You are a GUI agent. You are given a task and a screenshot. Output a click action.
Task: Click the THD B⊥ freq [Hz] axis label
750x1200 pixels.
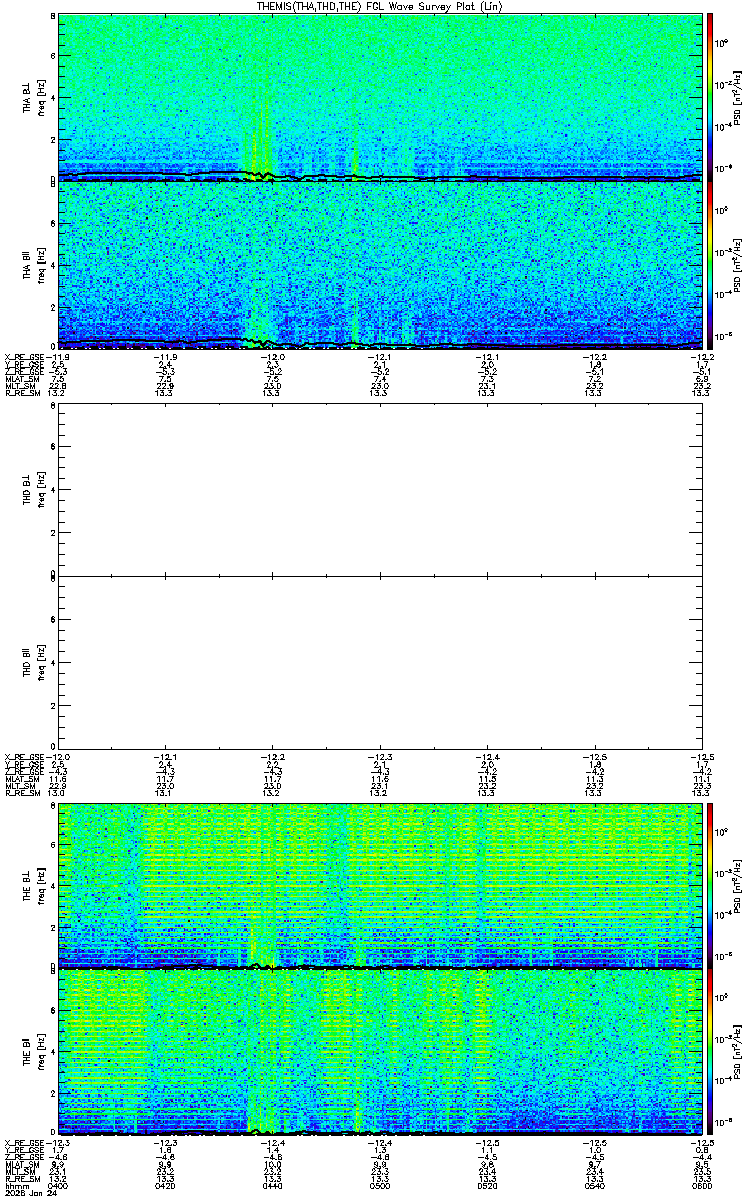tap(40, 492)
